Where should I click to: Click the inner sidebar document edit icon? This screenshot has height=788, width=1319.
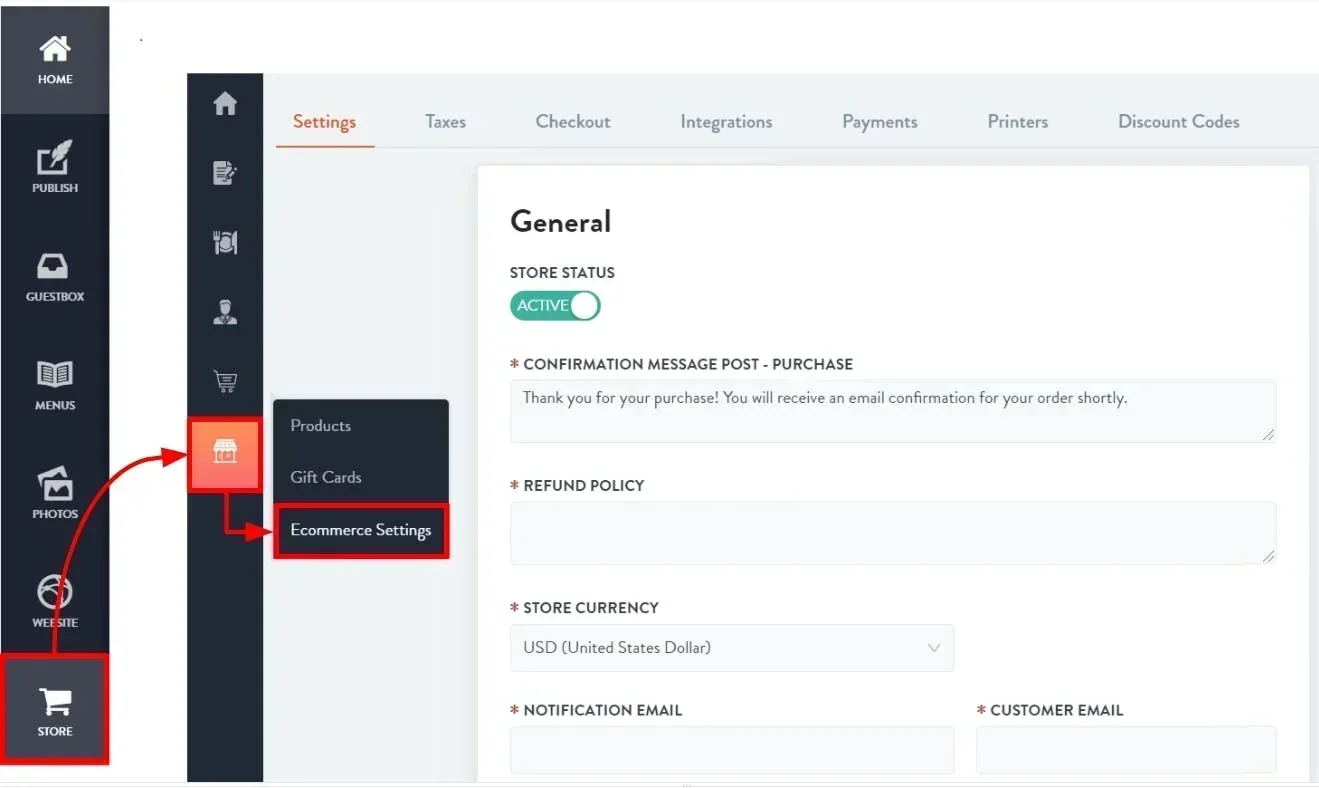click(x=225, y=173)
